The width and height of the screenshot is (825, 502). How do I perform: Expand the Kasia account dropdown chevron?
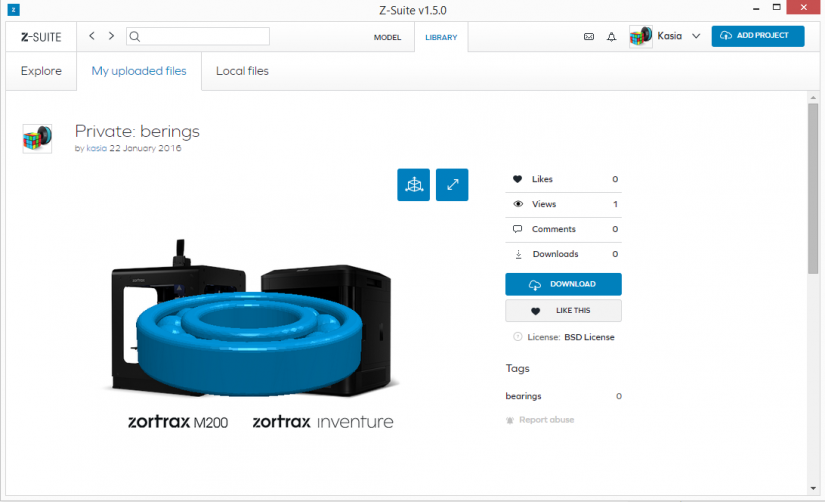tap(696, 36)
